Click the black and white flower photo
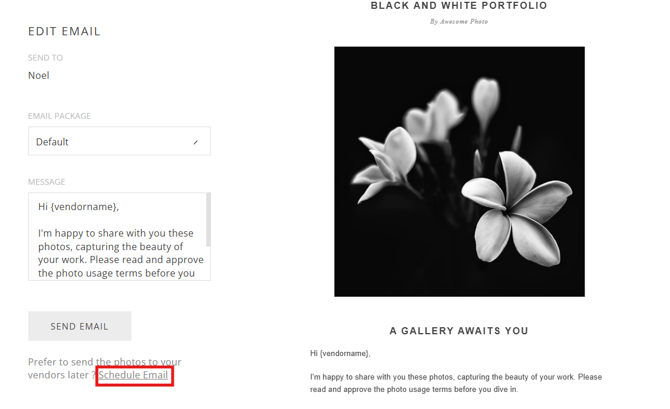This screenshot has height=409, width=670. 459,171
